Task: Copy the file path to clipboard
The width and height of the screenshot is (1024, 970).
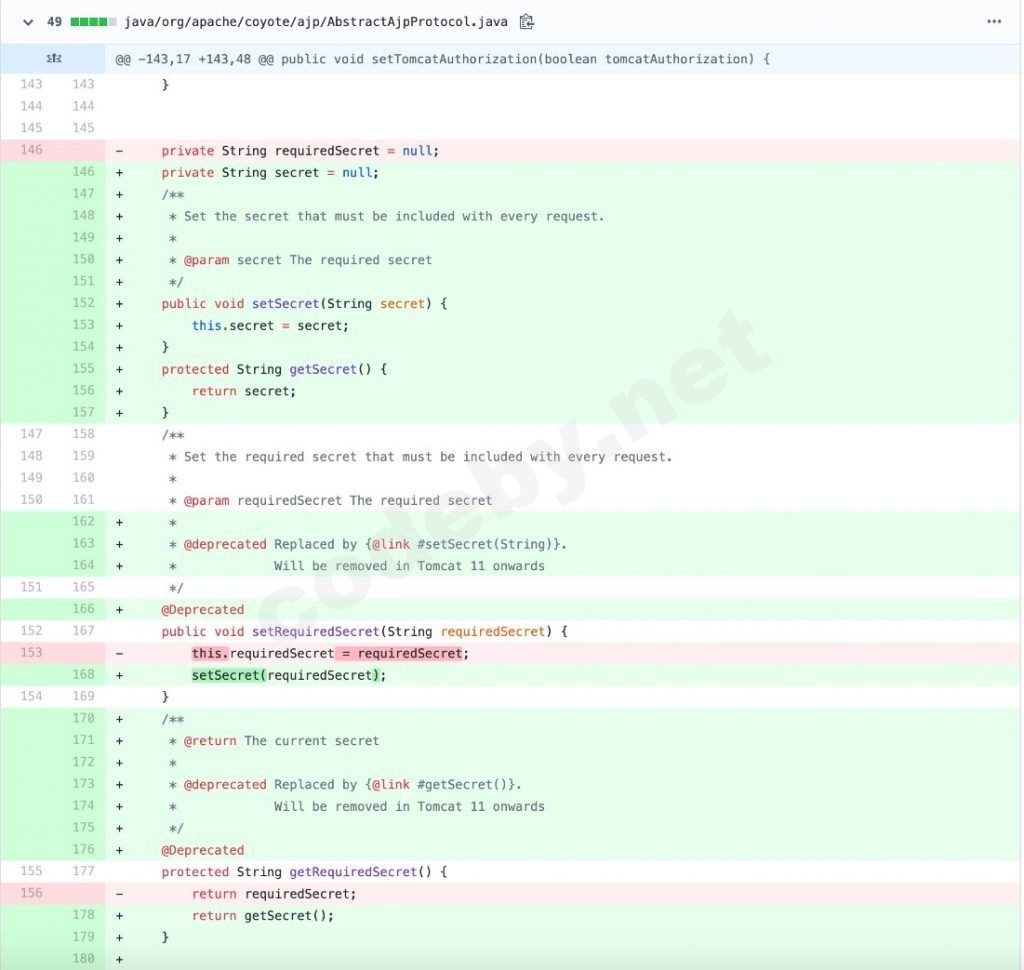Action: [526, 22]
